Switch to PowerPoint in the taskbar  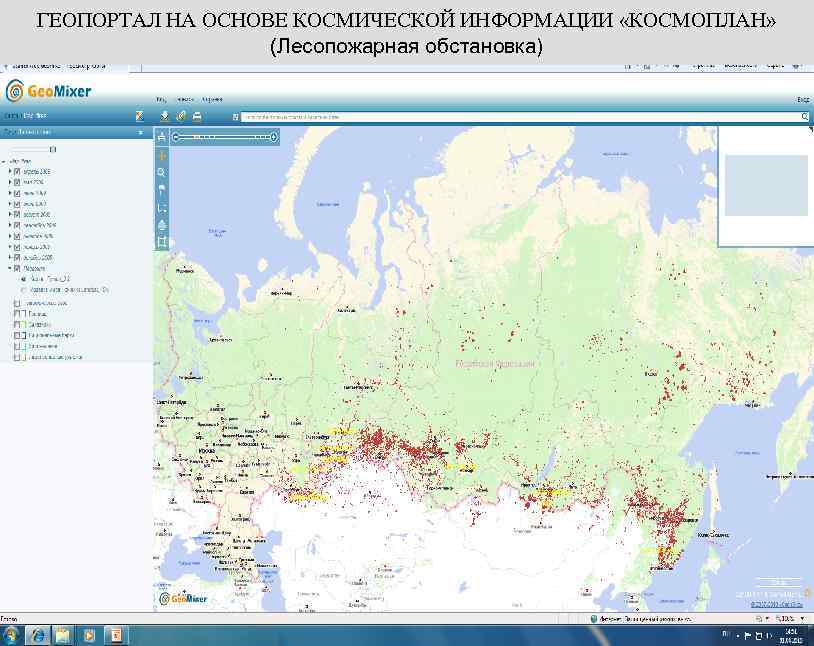click(x=115, y=636)
